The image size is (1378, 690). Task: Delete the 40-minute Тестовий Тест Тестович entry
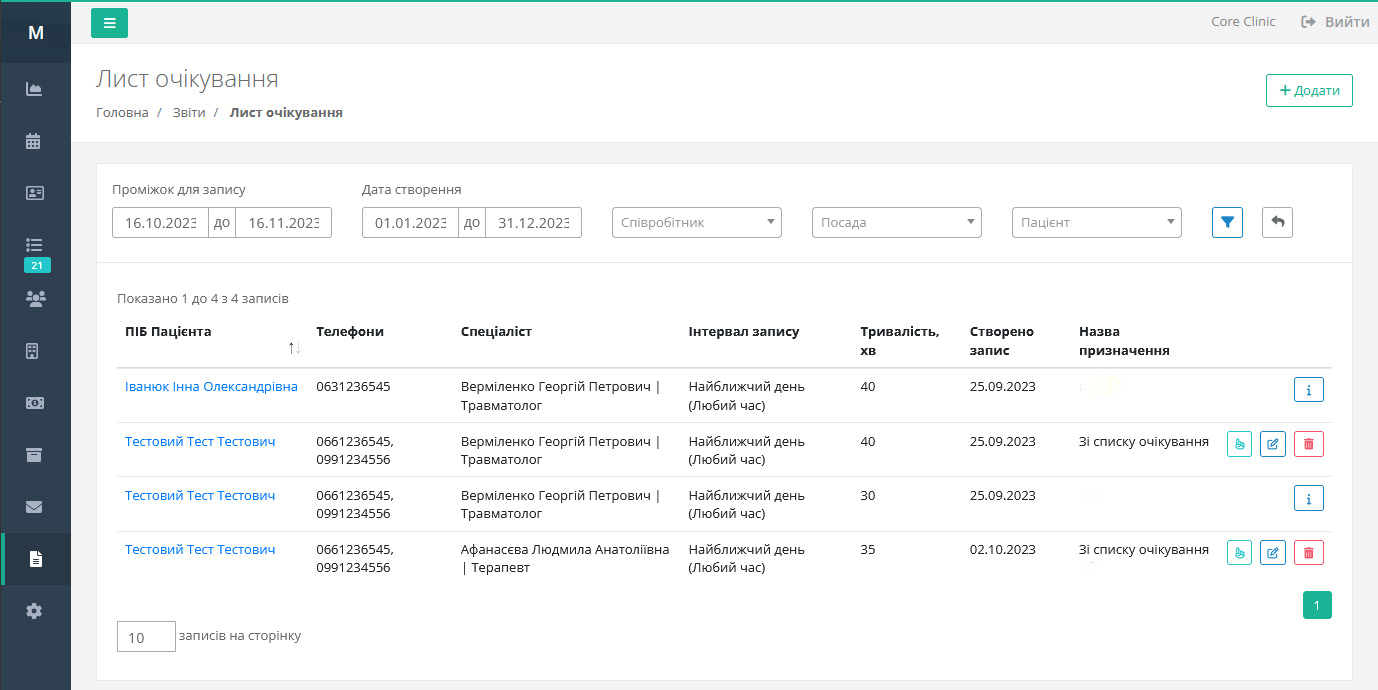(1309, 444)
